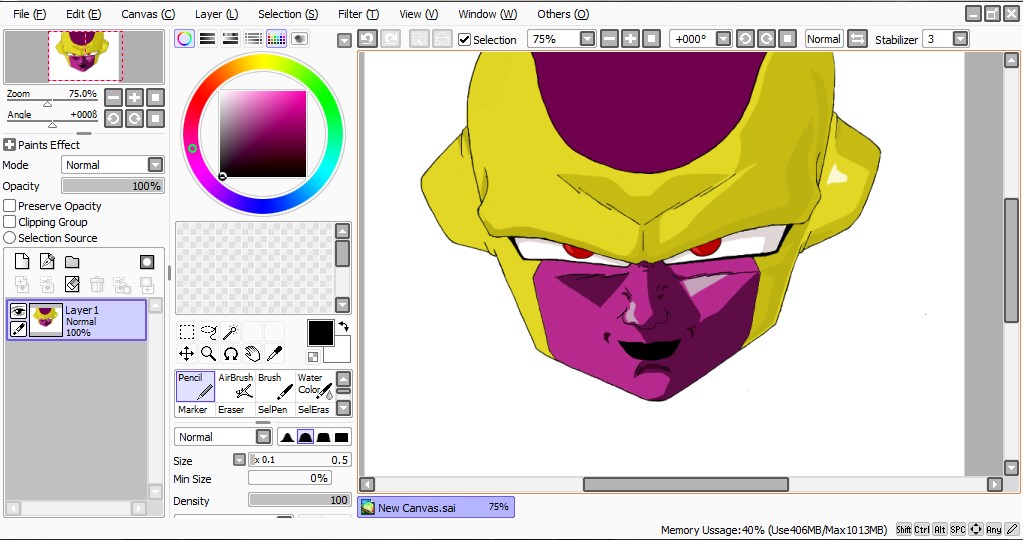Select the Lasso tool
The image size is (1023, 540).
pos(209,332)
